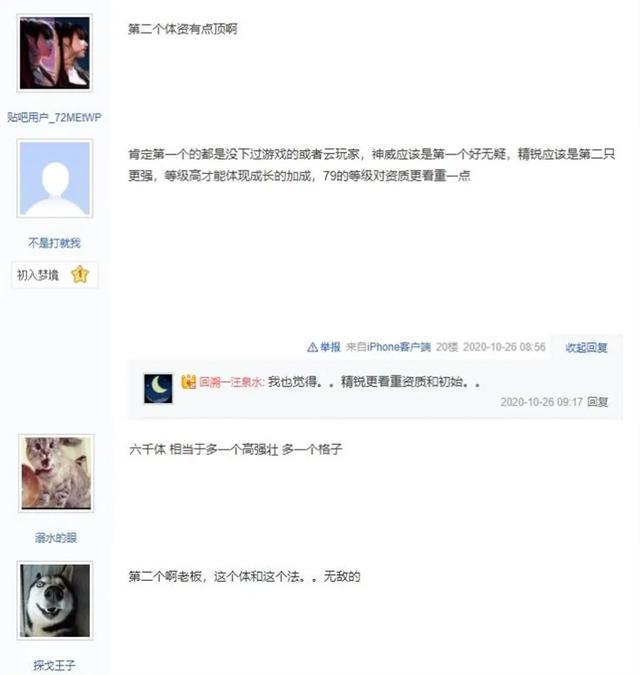The width and height of the screenshot is (640, 675).
Task: Open user 探戈王子's profile link
Action: tap(54, 665)
